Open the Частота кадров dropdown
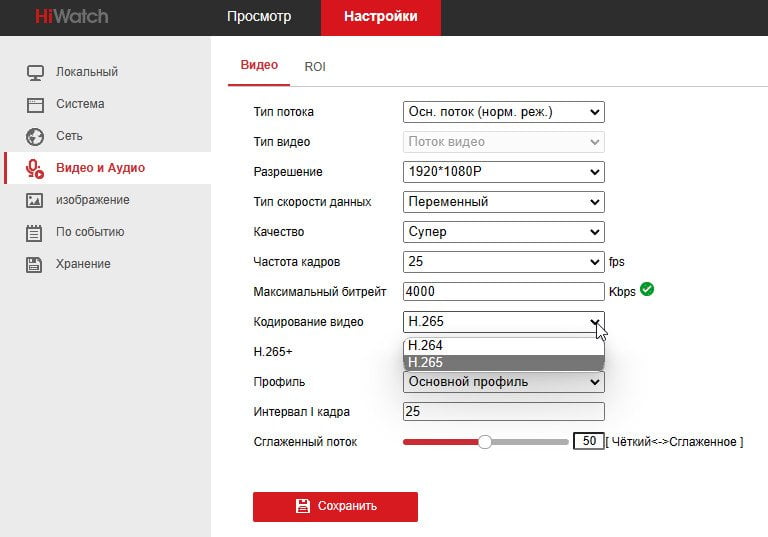 (x=504, y=262)
